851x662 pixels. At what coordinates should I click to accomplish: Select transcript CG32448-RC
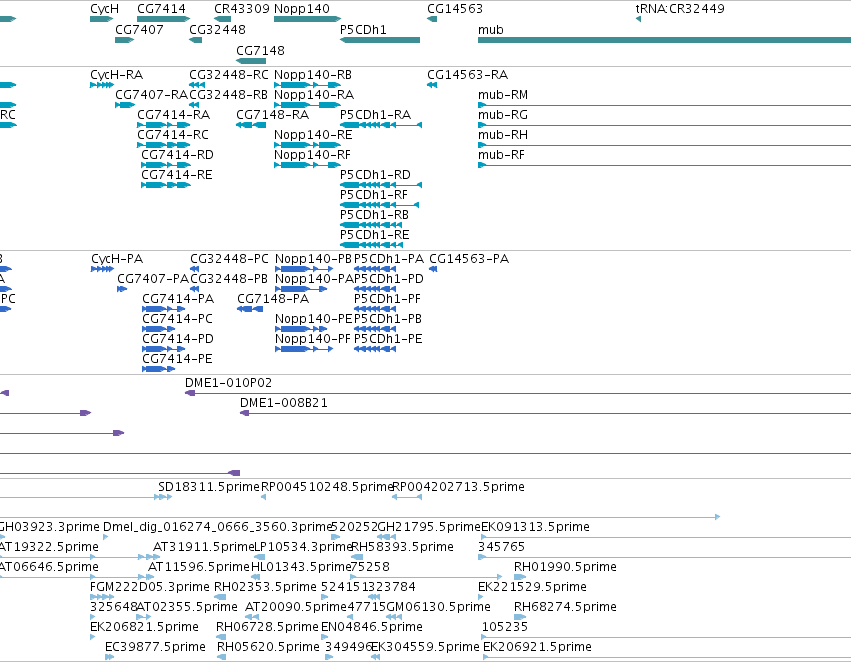click(197, 85)
